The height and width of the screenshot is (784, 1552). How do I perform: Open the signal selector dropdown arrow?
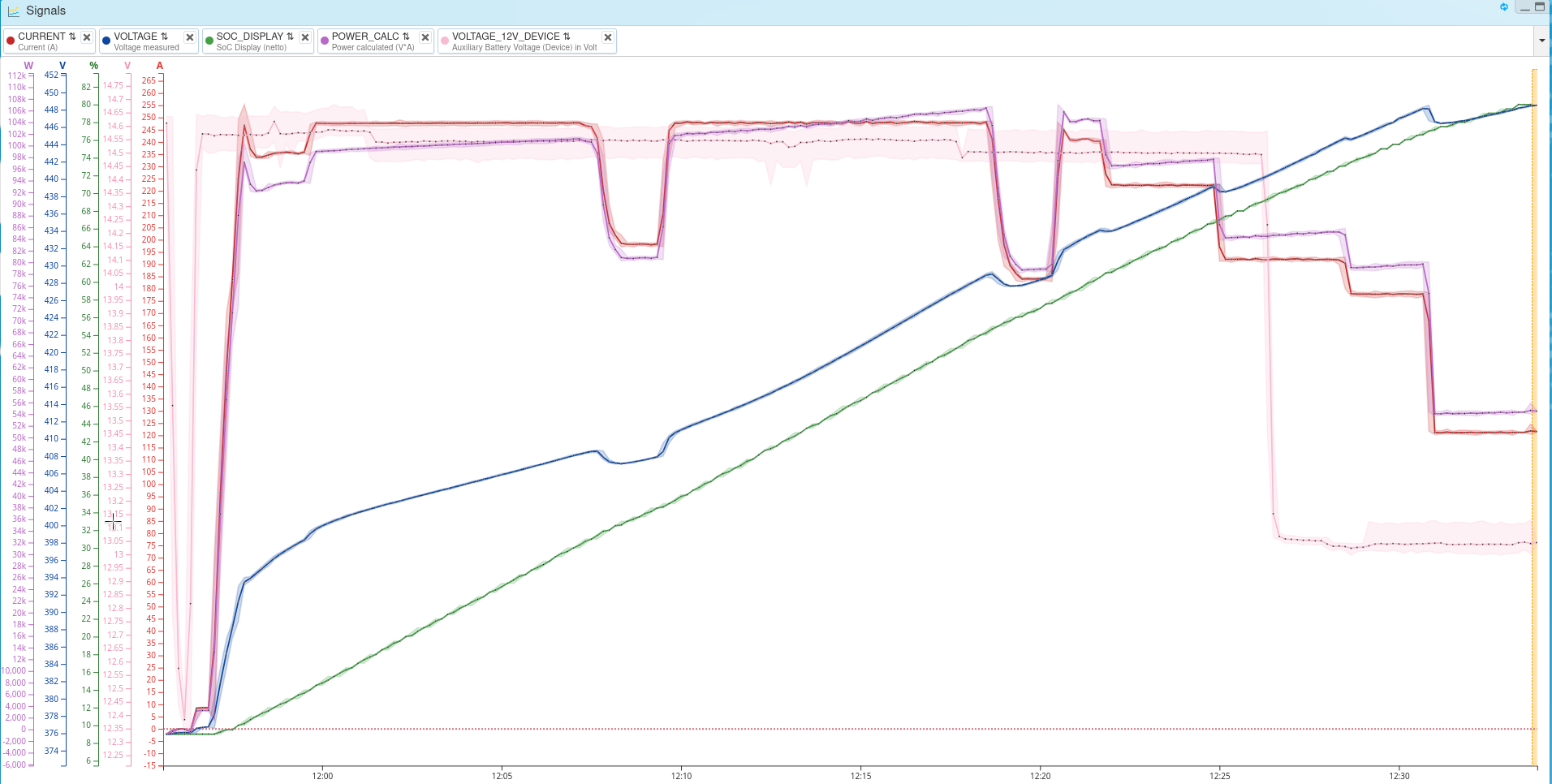pos(1541,41)
